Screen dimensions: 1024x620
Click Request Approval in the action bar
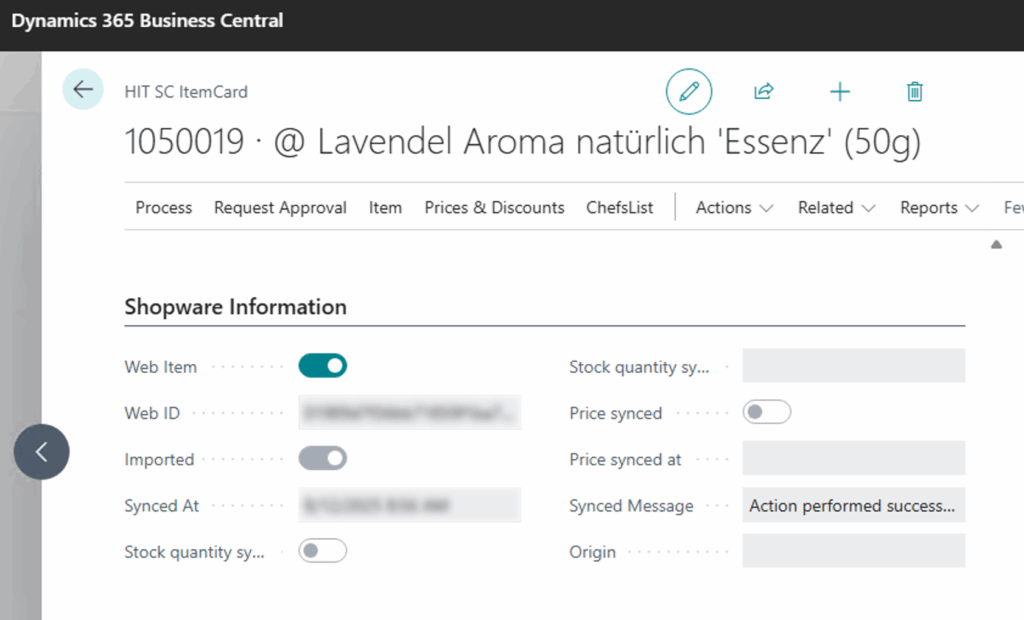pyautogui.click(x=280, y=208)
